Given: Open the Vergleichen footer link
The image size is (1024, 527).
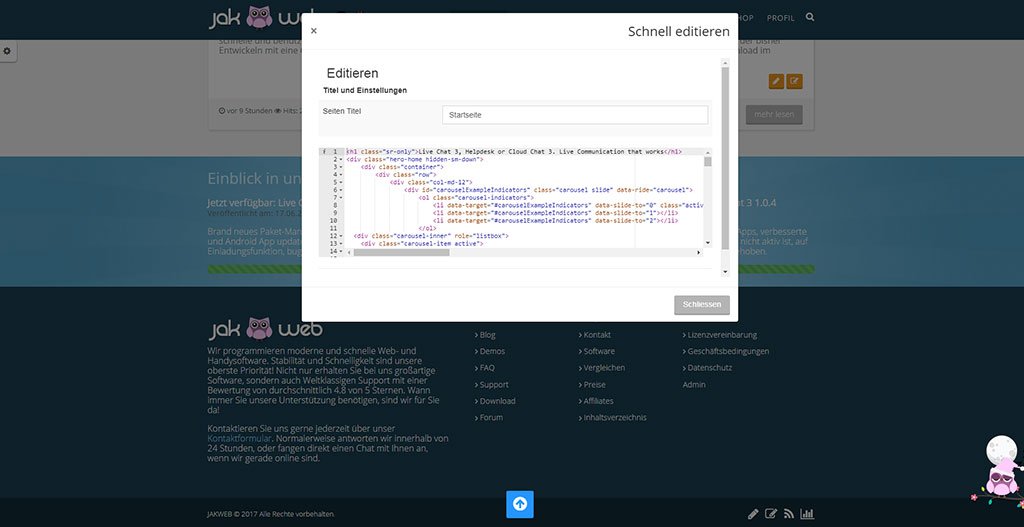Looking at the screenshot, I should (x=604, y=368).
